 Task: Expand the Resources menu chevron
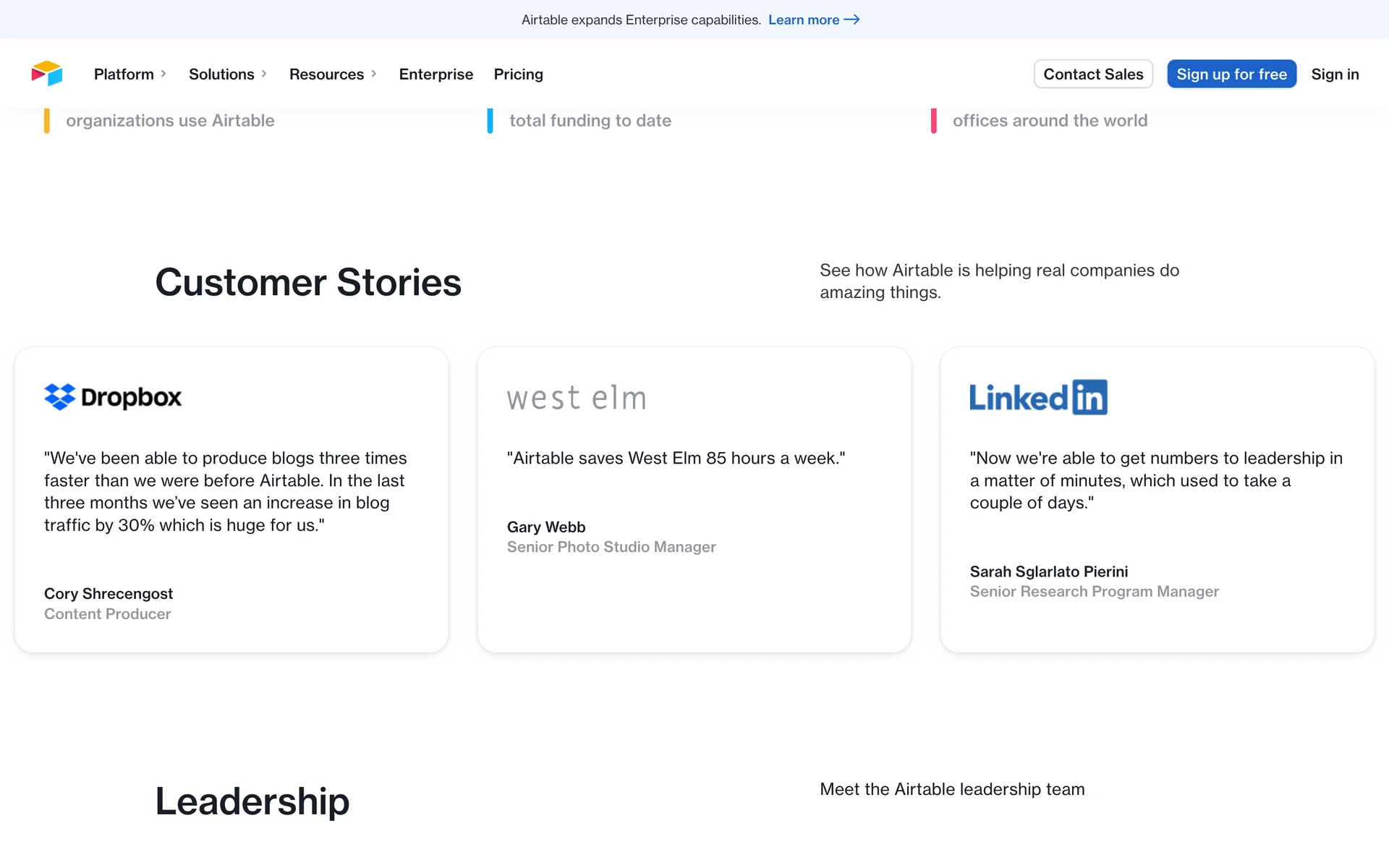point(374,74)
